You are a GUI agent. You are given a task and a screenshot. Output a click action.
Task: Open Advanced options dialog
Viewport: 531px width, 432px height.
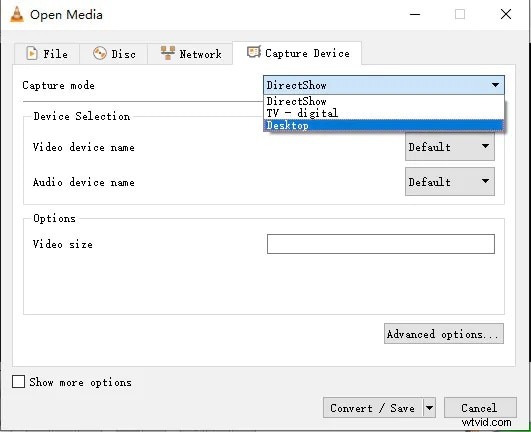(x=444, y=334)
